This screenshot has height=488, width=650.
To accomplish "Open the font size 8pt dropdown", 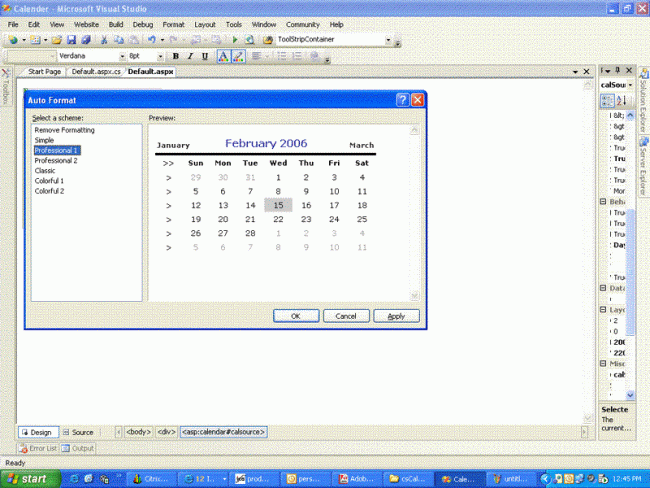I will (160, 56).
